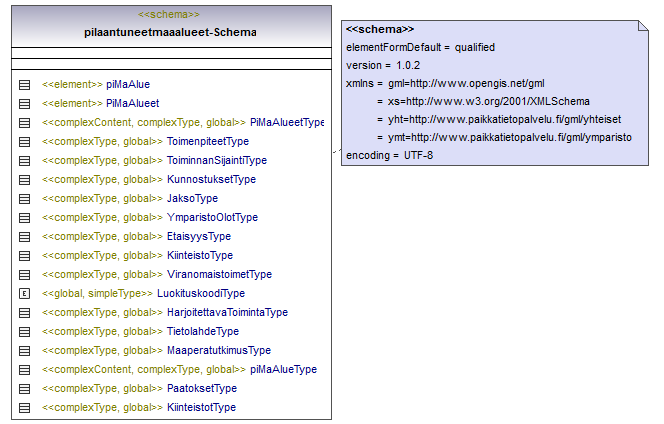Click the icon beside PaatoksetType
This screenshot has height=424, width=664.
pyautogui.click(x=25, y=388)
